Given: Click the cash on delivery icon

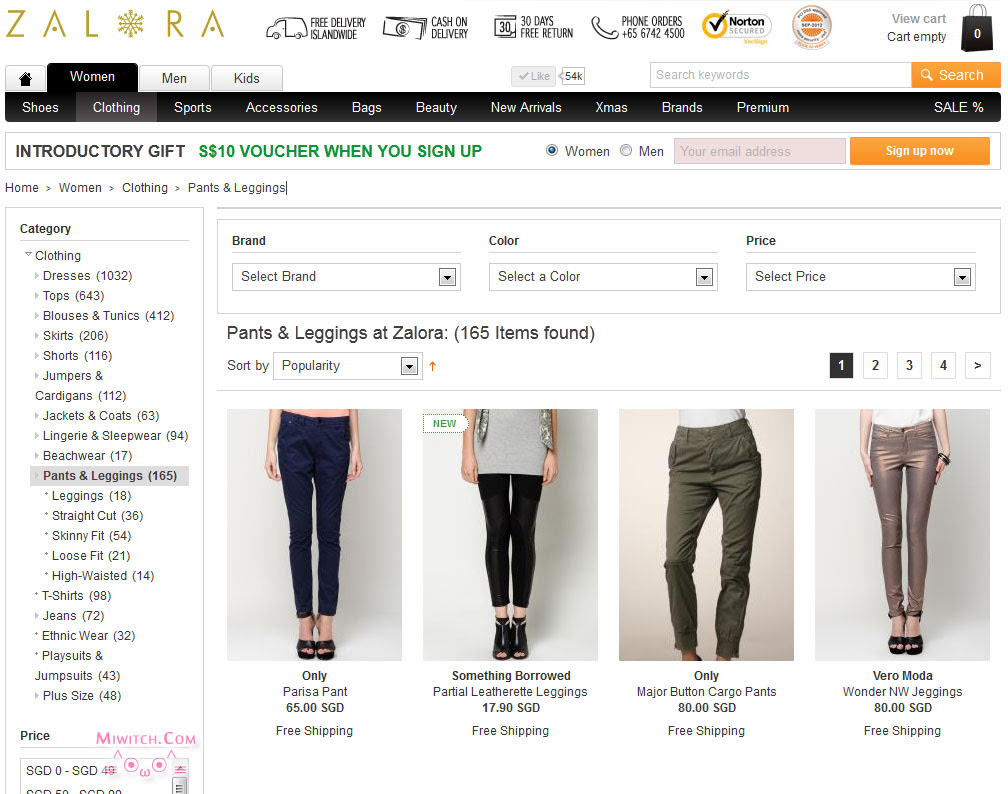Looking at the screenshot, I should [x=404, y=28].
